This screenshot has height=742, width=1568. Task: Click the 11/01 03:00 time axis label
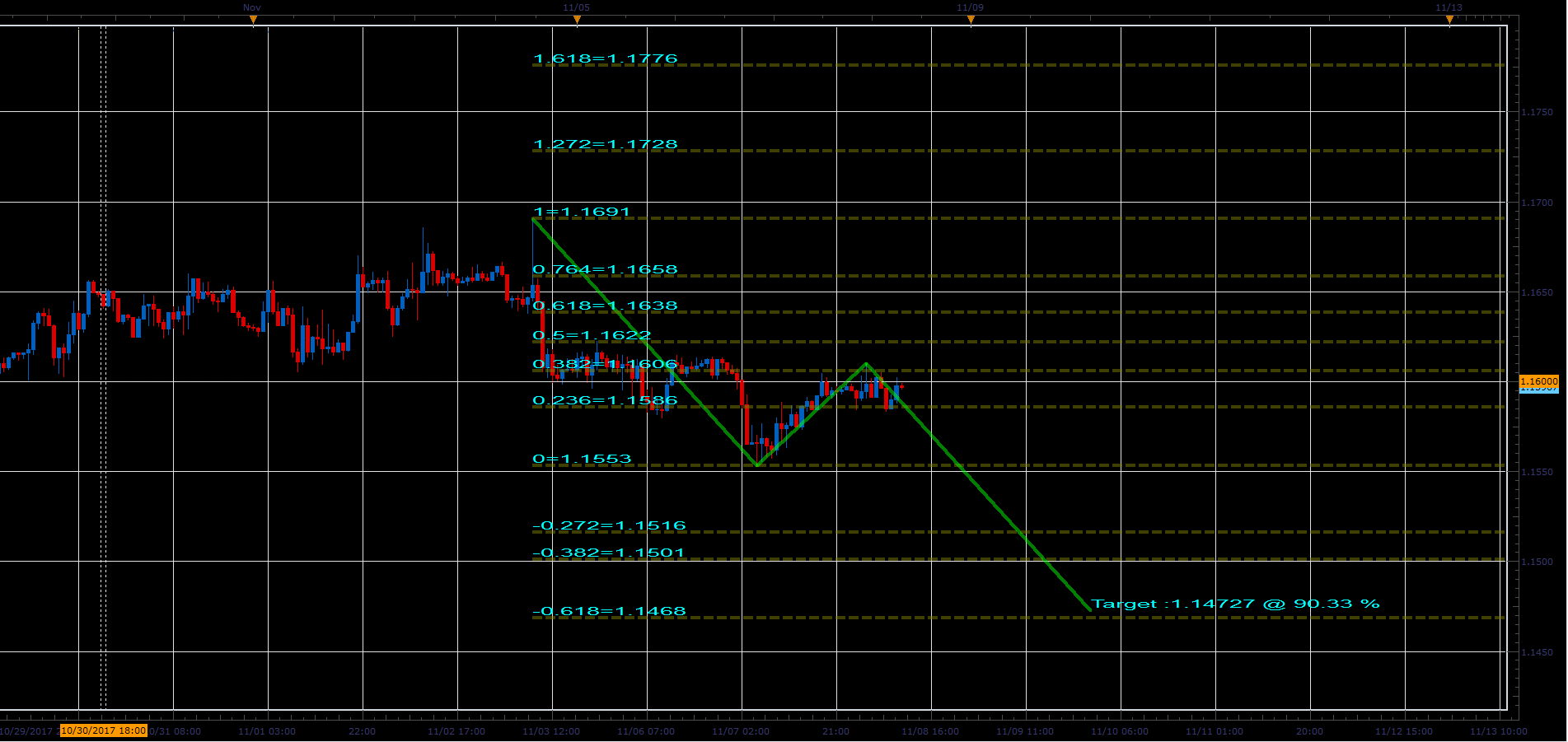(267, 731)
